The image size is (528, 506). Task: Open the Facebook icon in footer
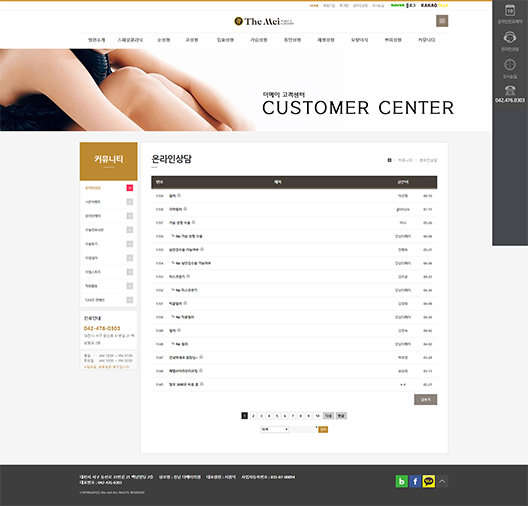(x=415, y=481)
